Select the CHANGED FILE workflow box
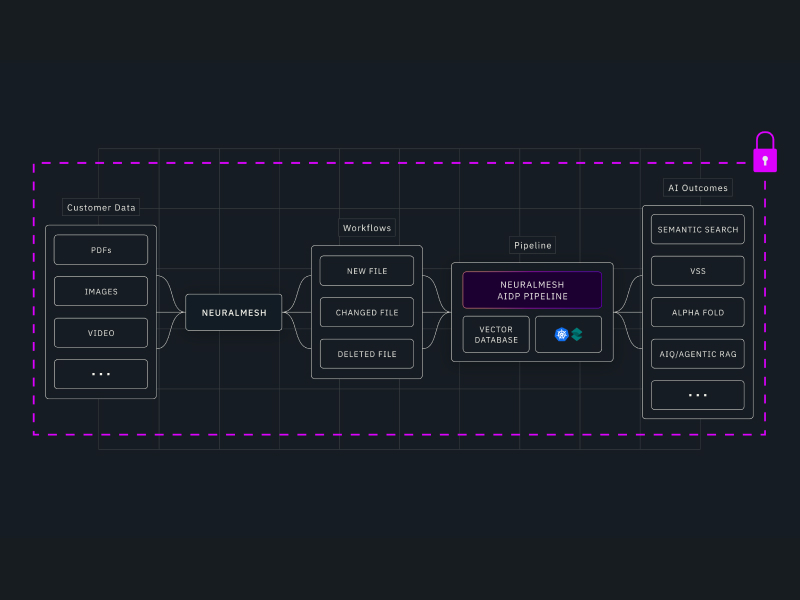 click(x=367, y=313)
